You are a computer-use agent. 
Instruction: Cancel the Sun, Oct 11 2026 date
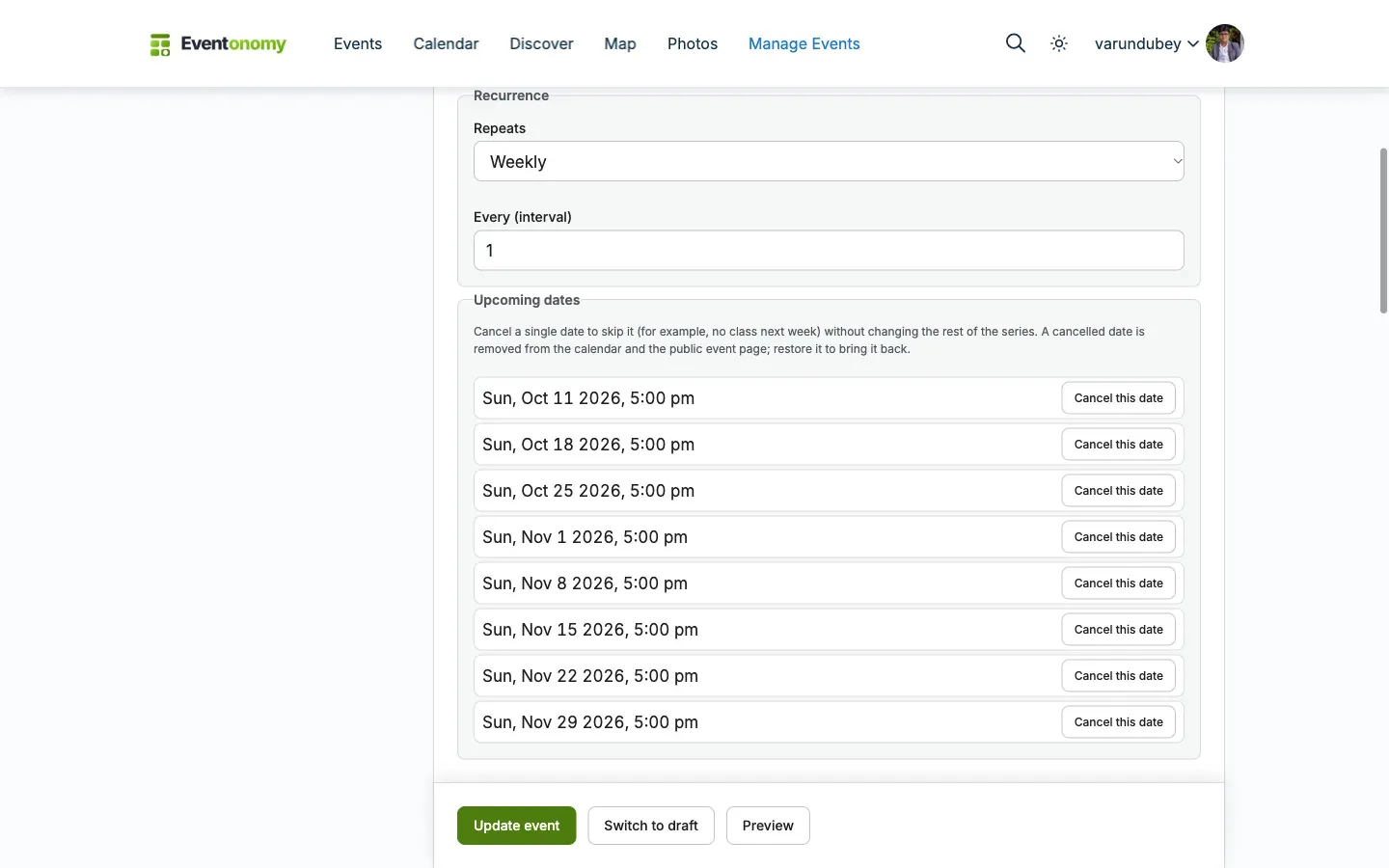pyautogui.click(x=1118, y=398)
